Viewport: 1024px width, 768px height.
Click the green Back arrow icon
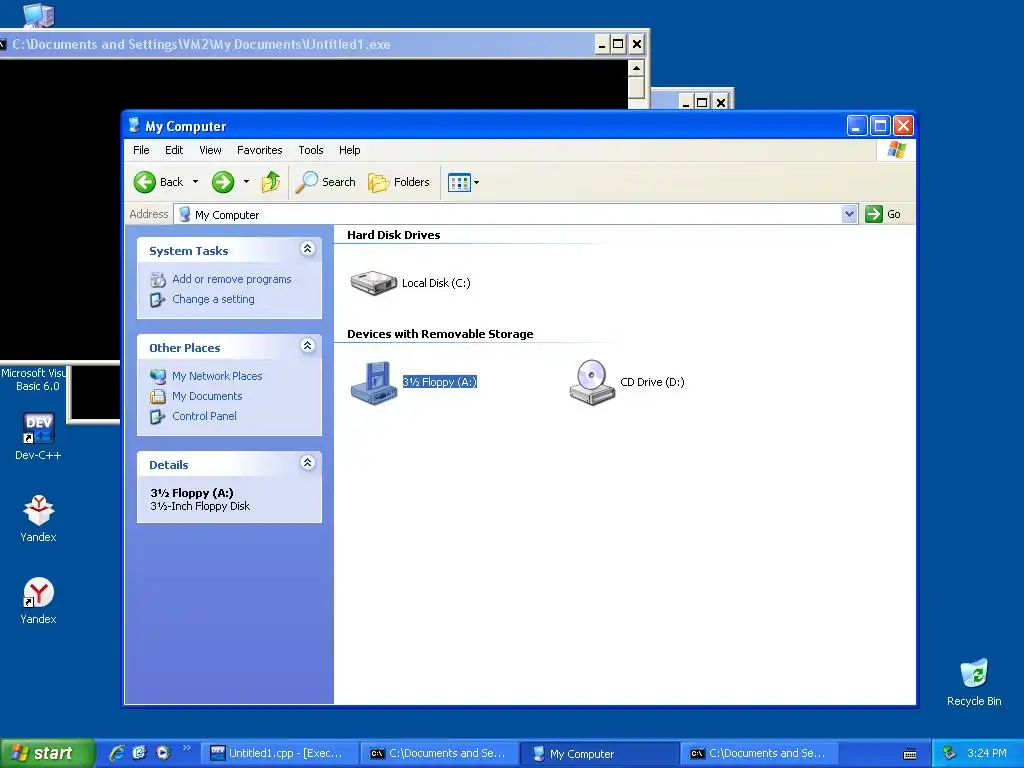pos(144,182)
